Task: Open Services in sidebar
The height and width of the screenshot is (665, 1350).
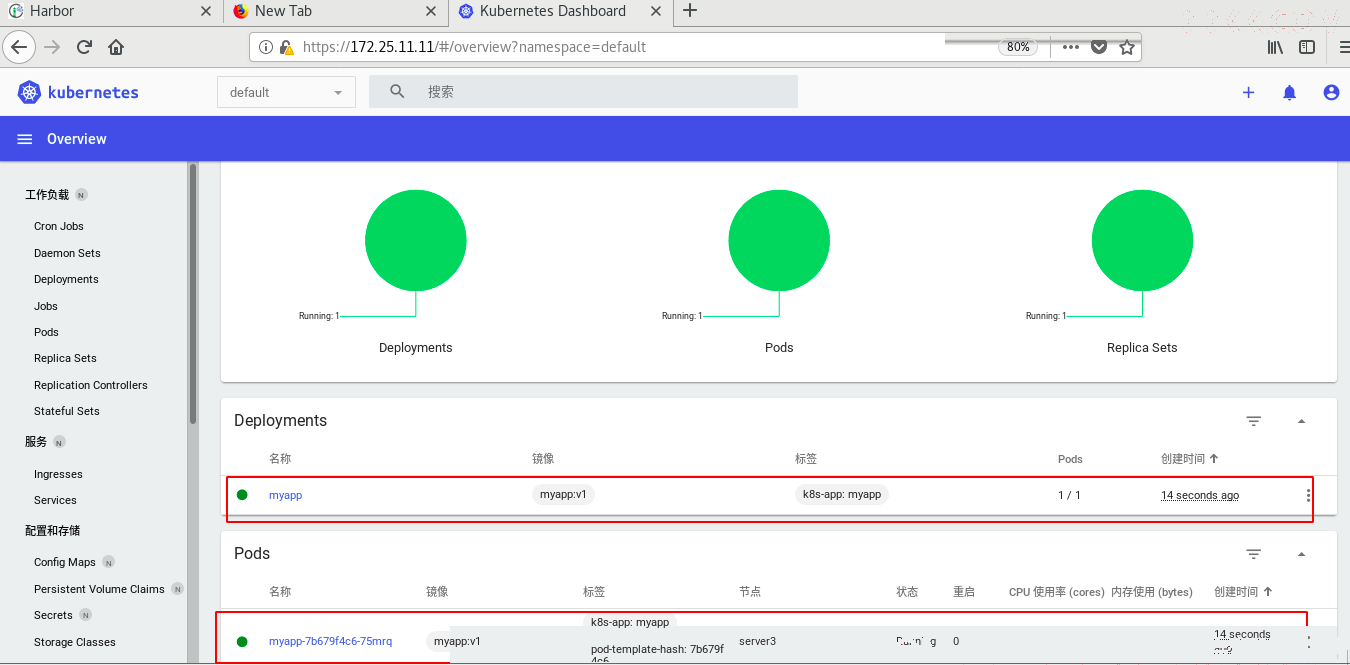Action: click(x=55, y=501)
